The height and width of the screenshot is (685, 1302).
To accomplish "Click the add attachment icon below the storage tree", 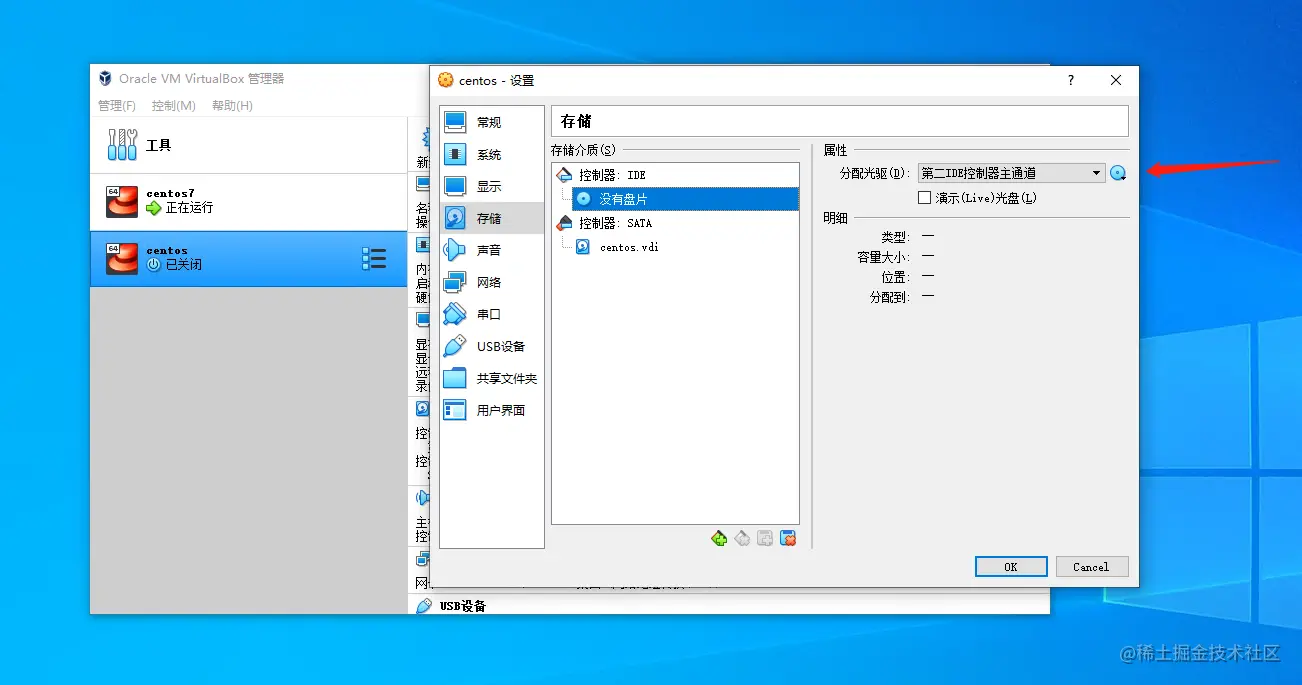I will pos(765,538).
